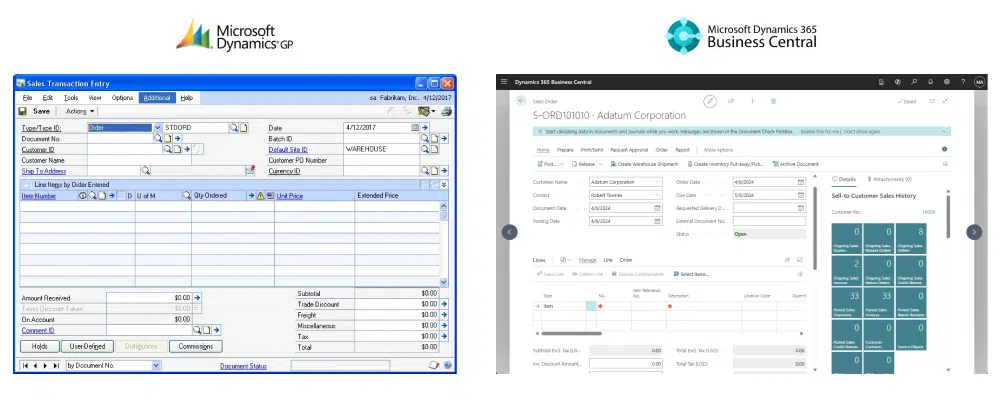Open the highlighted Additional menu
This screenshot has height=400, width=1000.
pos(157,98)
